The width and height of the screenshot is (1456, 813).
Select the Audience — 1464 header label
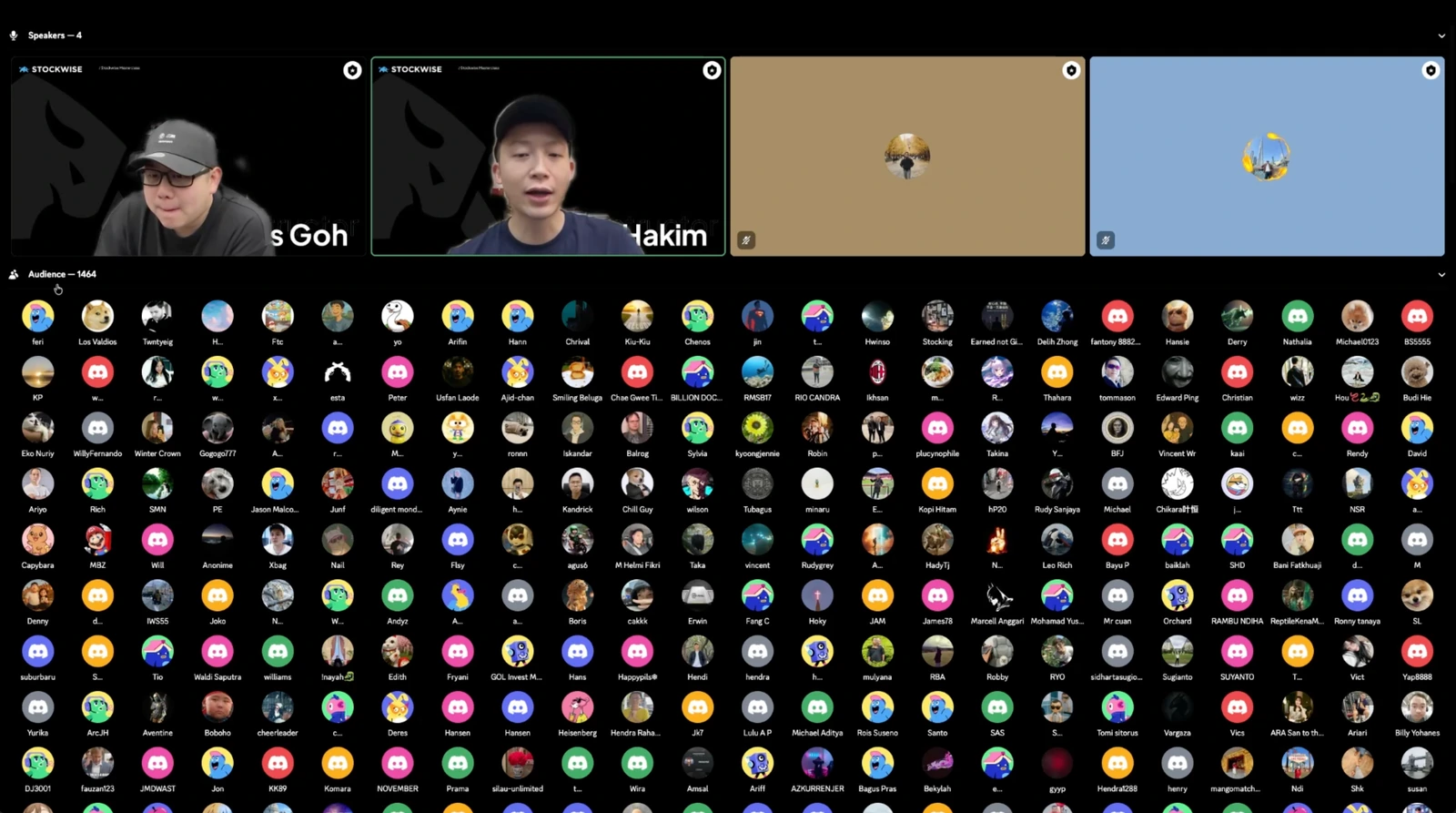click(62, 274)
